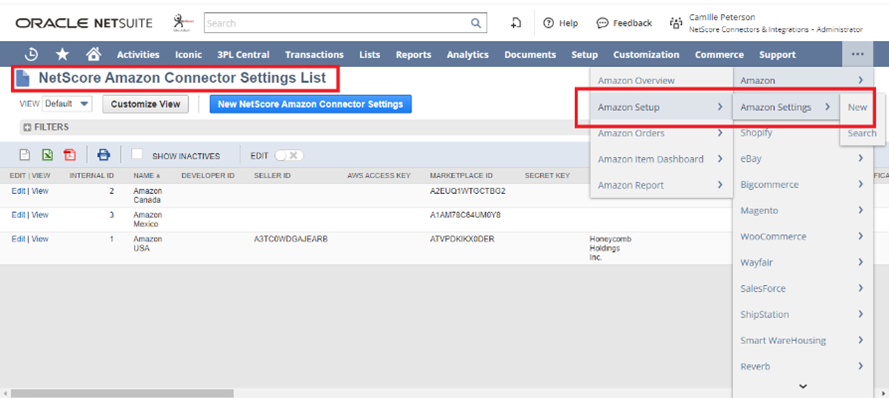Edit the Amazon Canada record
889x398 pixels.
point(18,191)
